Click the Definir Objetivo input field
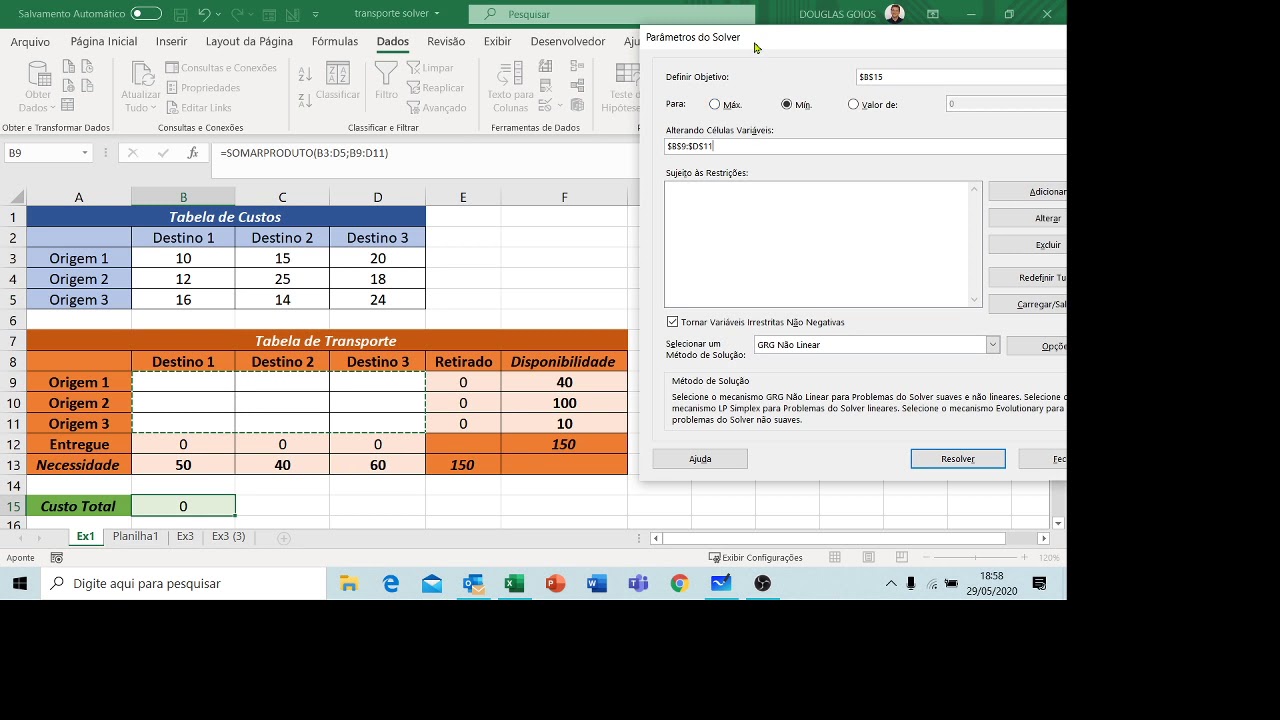The width and height of the screenshot is (1280, 720). coord(961,77)
